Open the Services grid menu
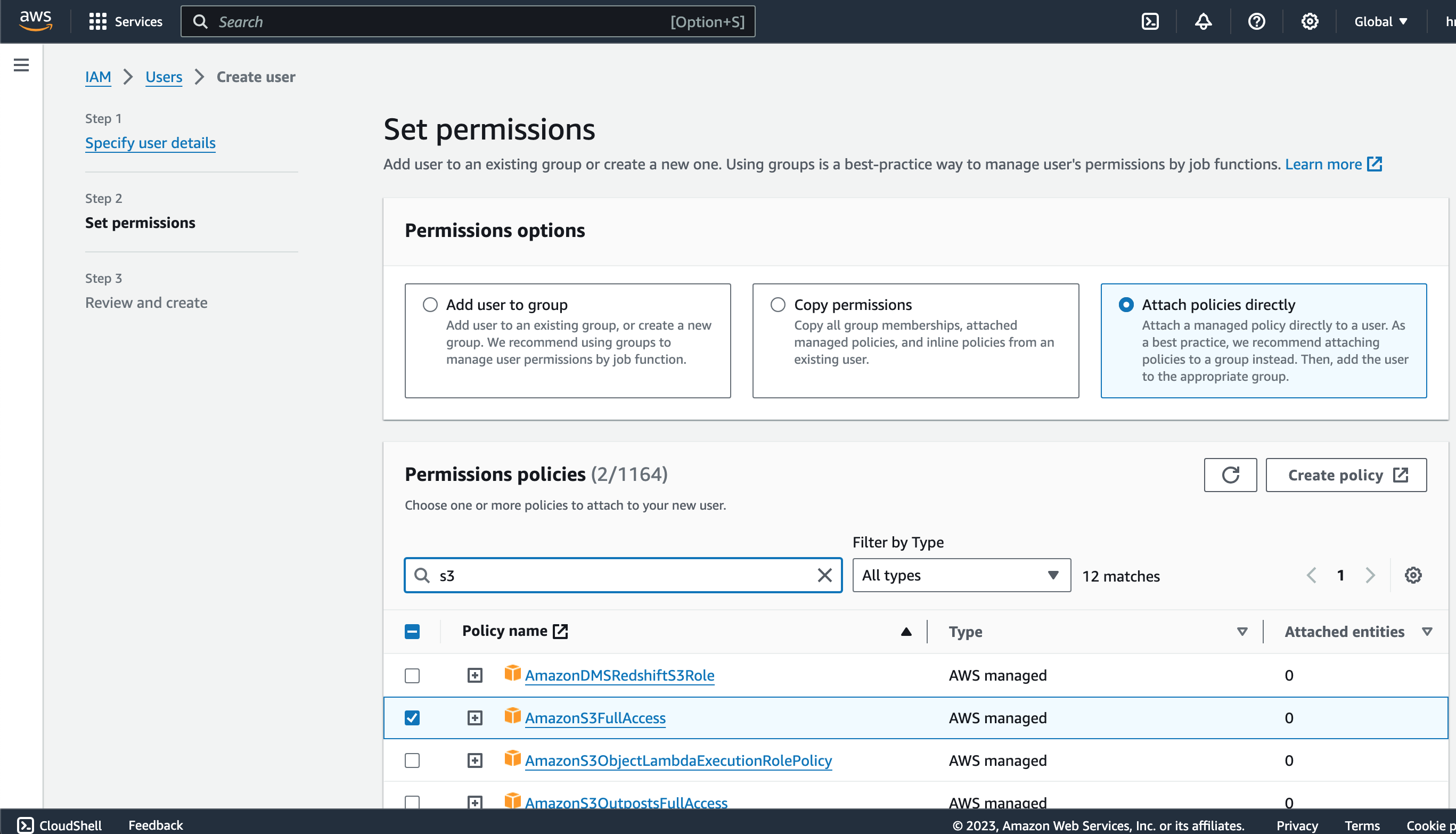 pos(97,22)
